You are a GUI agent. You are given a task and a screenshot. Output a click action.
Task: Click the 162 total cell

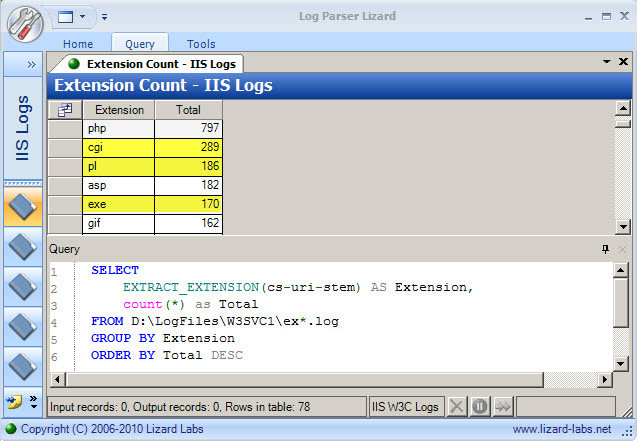tap(188, 223)
